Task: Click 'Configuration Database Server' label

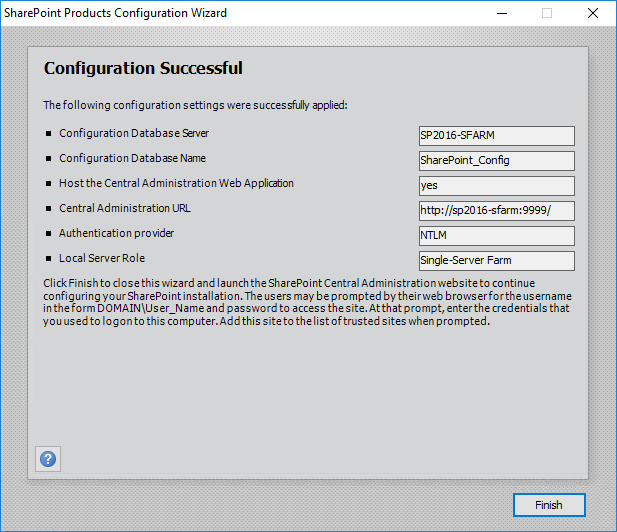Action: [x=134, y=133]
